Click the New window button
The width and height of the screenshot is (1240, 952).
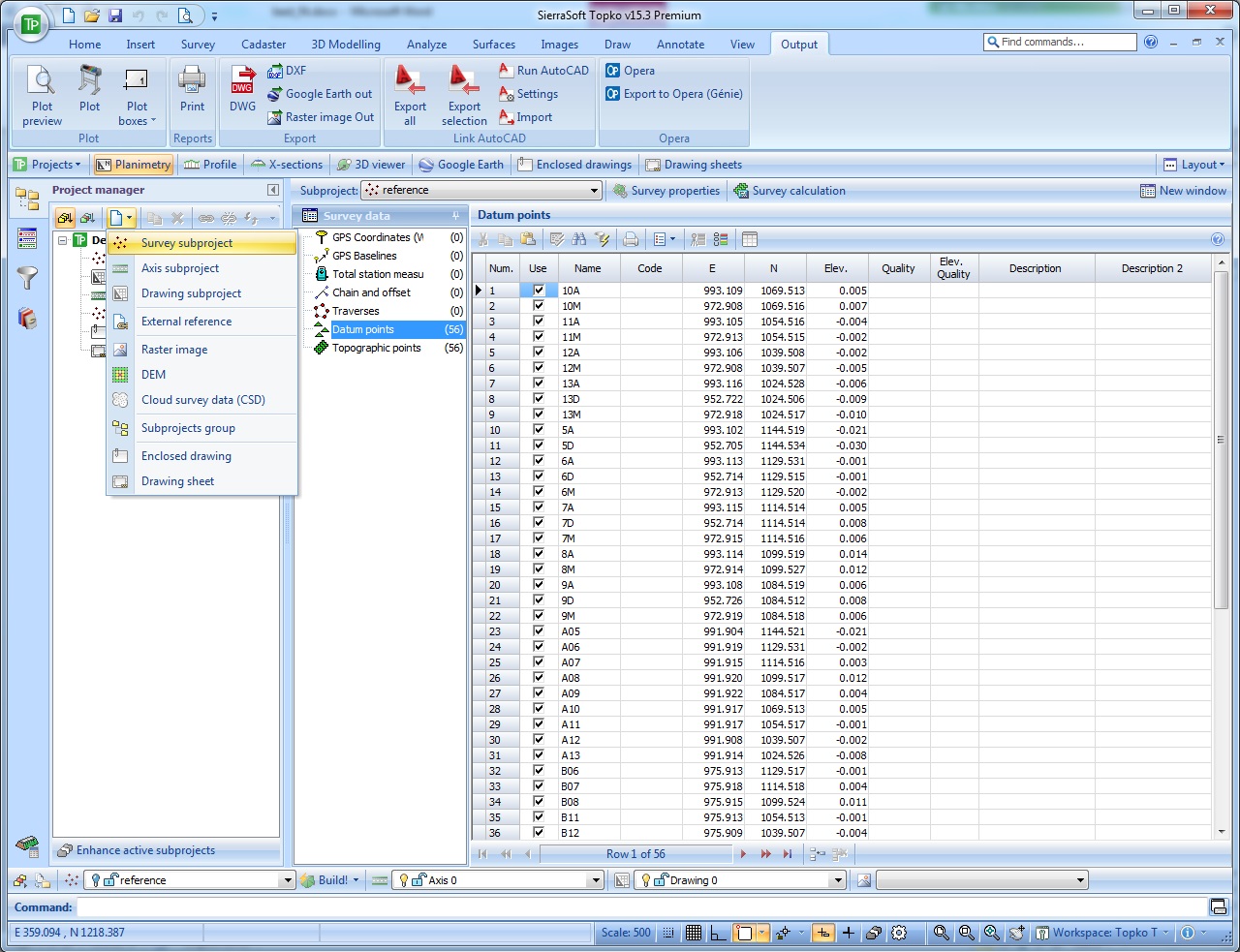coord(1184,191)
